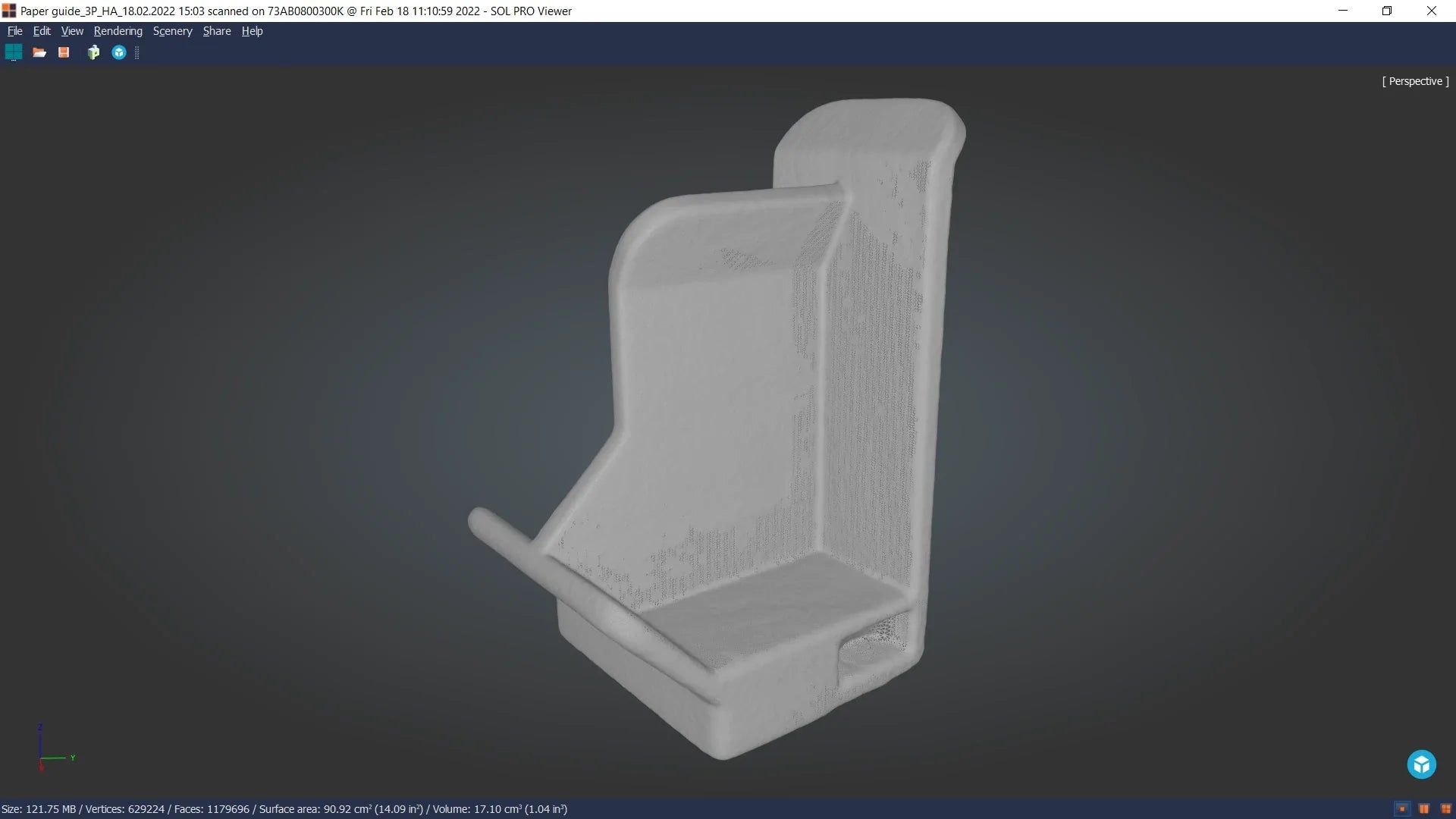Click the blue SOL PRO branding icon bottom-right

pos(1422,764)
